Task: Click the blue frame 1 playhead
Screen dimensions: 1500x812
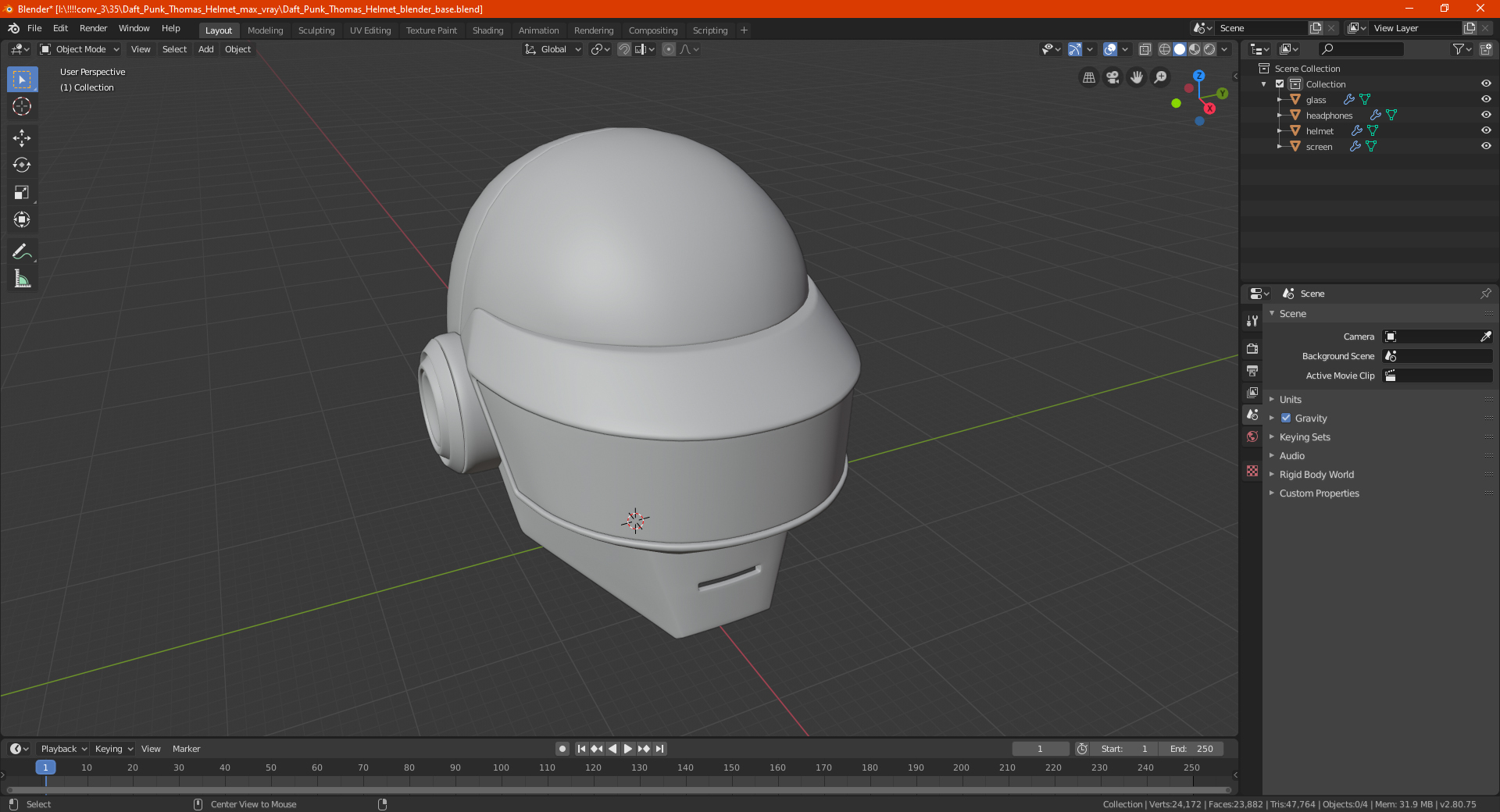Action: pyautogui.click(x=45, y=767)
